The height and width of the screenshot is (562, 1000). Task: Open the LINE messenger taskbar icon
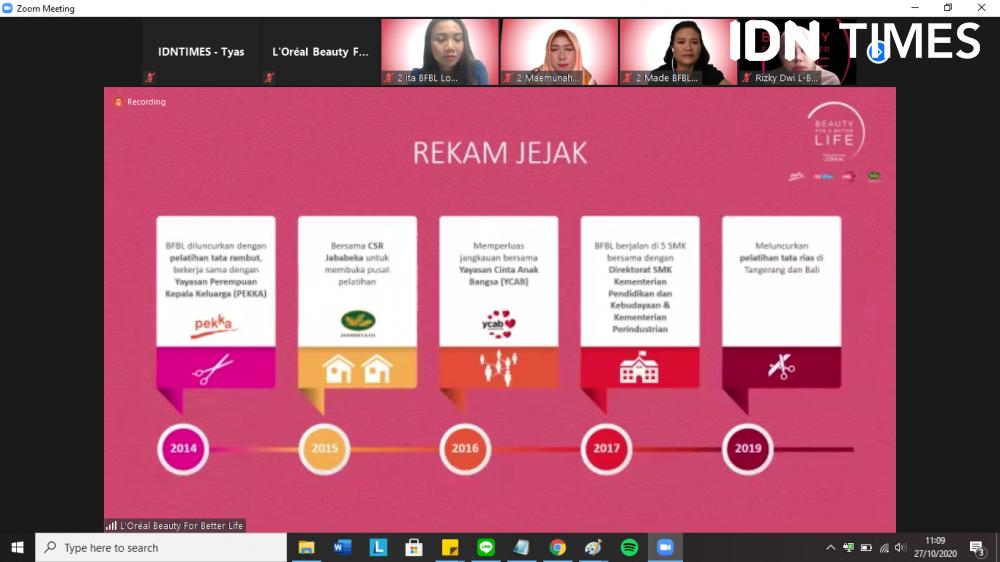tap(486, 547)
